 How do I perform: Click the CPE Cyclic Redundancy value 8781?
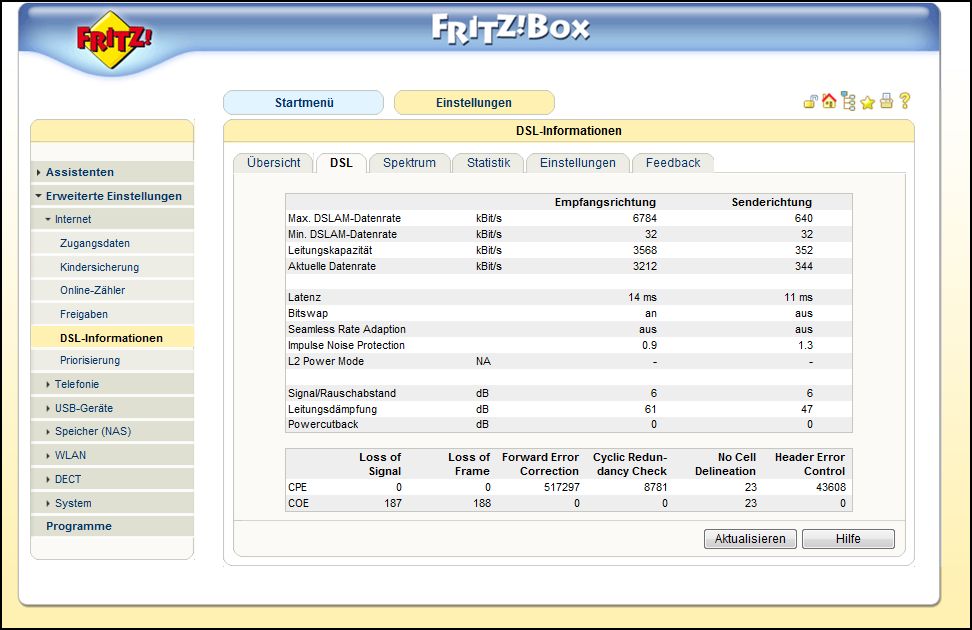point(655,487)
